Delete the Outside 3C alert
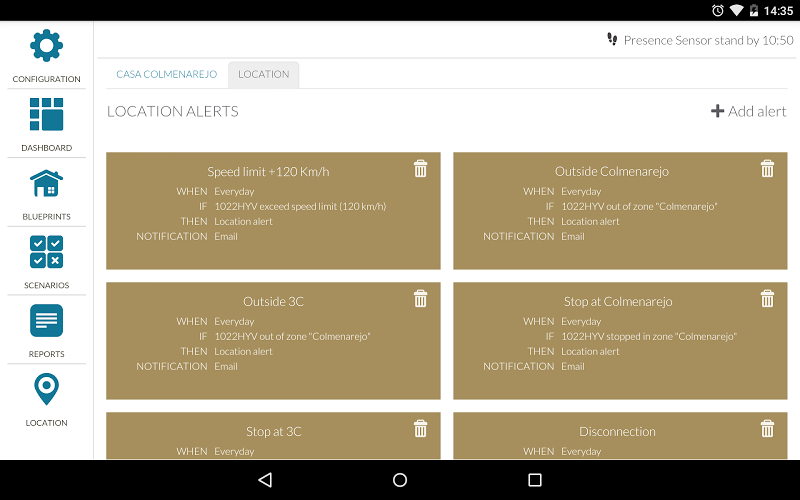Image resolution: width=800 pixels, height=500 pixels. click(420, 298)
